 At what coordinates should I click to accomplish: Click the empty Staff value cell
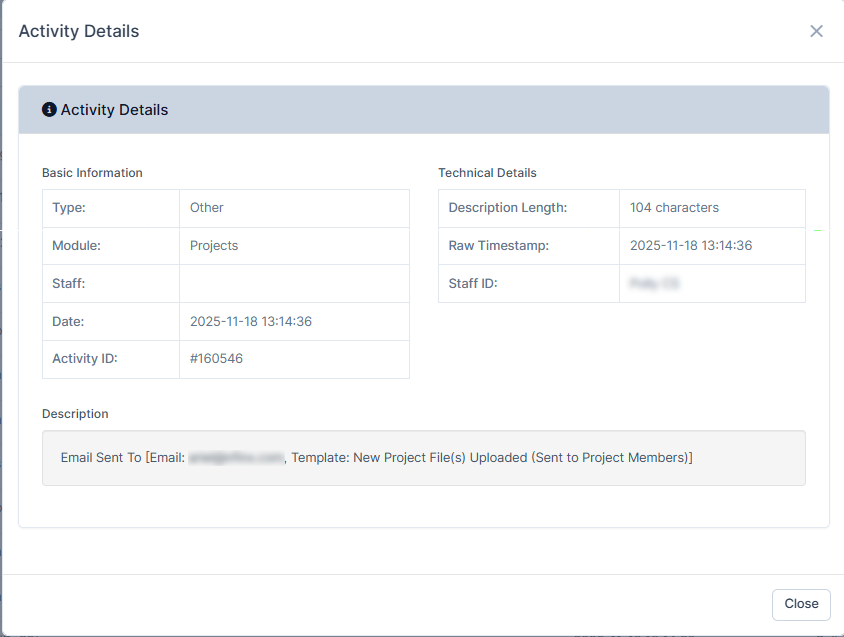294,284
